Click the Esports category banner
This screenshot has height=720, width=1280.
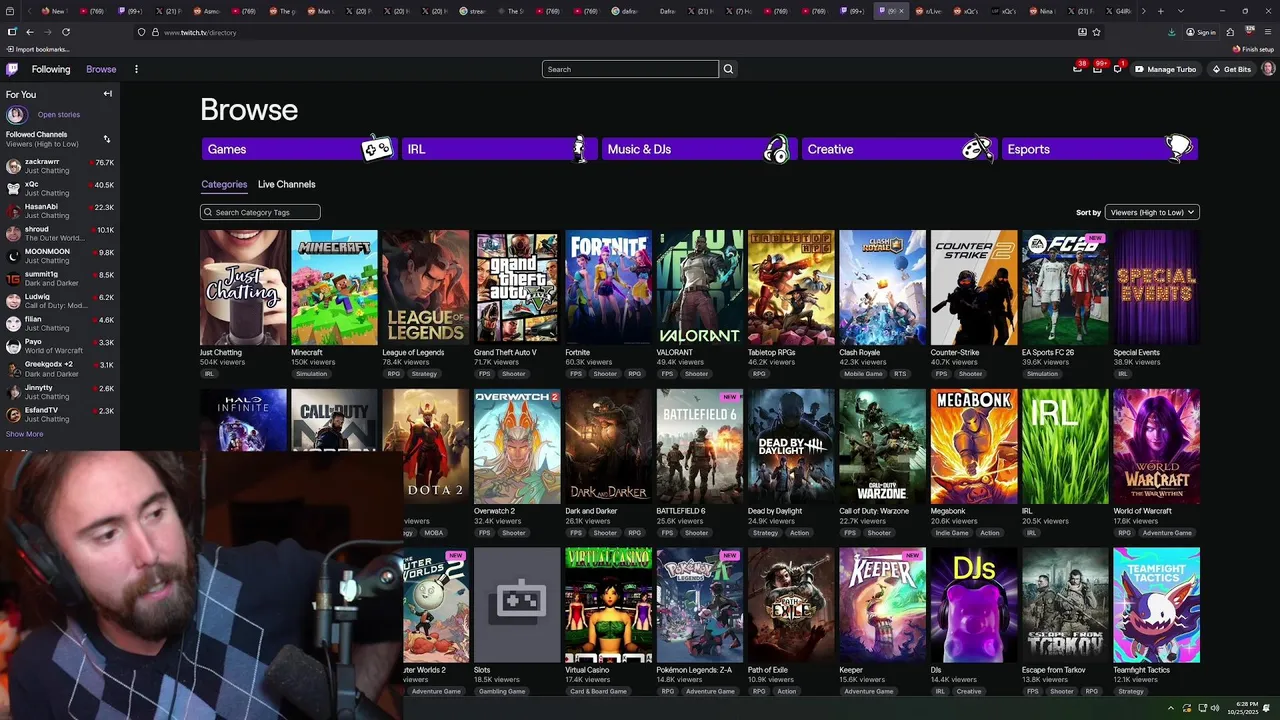(1098, 149)
